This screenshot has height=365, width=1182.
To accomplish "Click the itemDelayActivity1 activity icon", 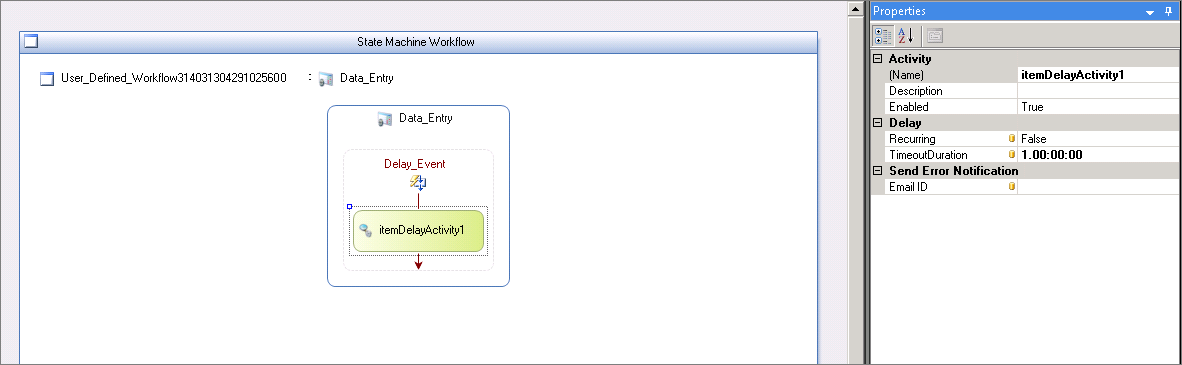I will click(366, 230).
